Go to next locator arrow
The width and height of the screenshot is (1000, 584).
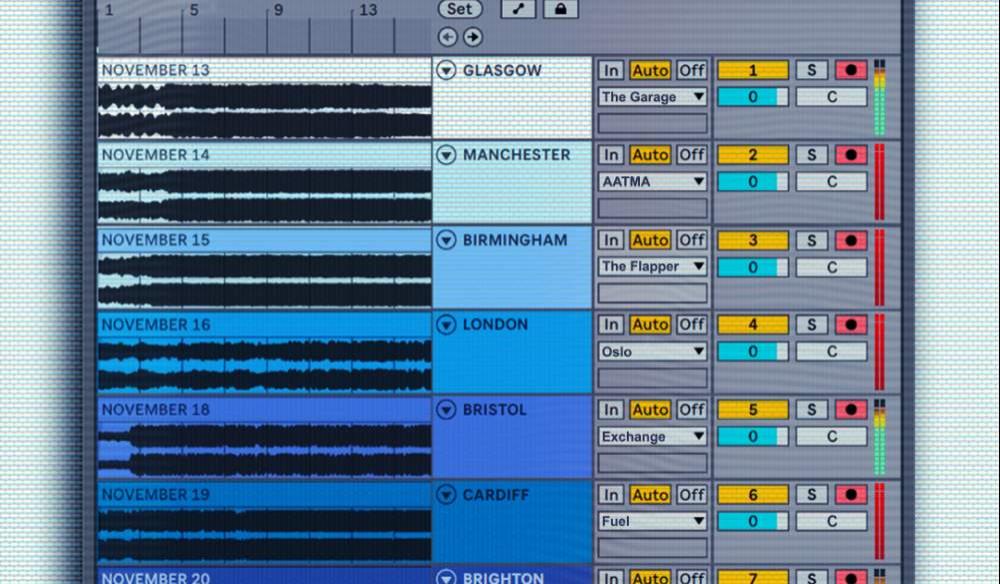(x=473, y=37)
